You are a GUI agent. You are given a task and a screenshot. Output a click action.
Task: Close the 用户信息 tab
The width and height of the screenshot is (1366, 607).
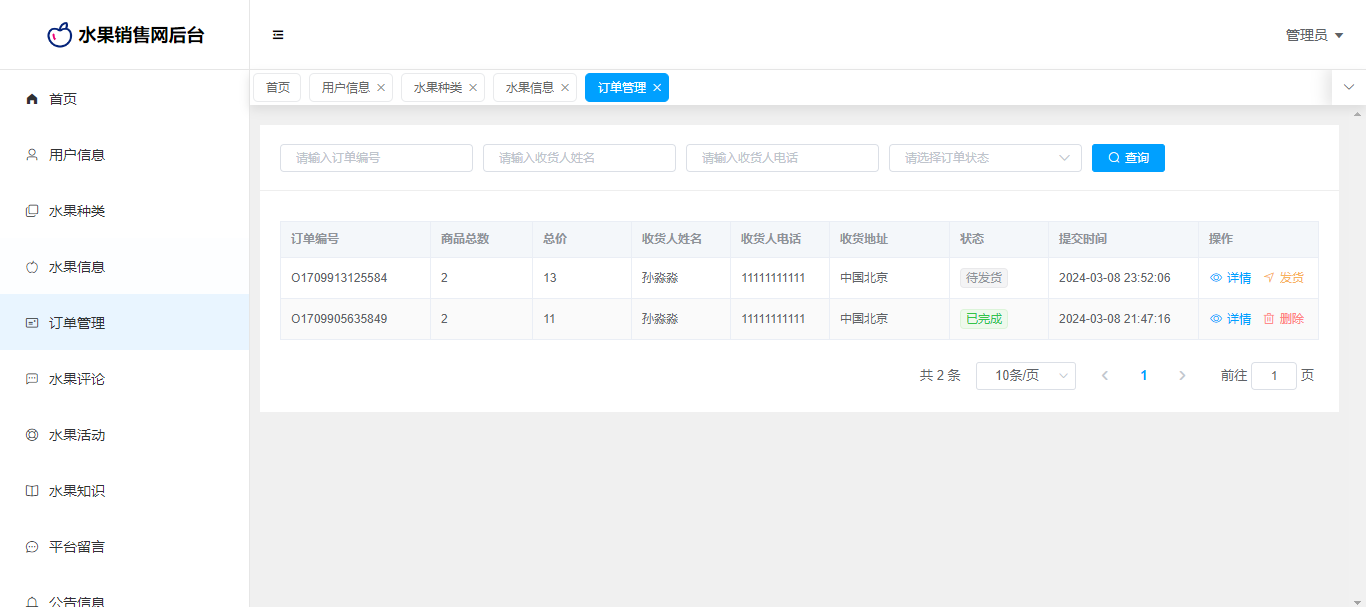[381, 88]
